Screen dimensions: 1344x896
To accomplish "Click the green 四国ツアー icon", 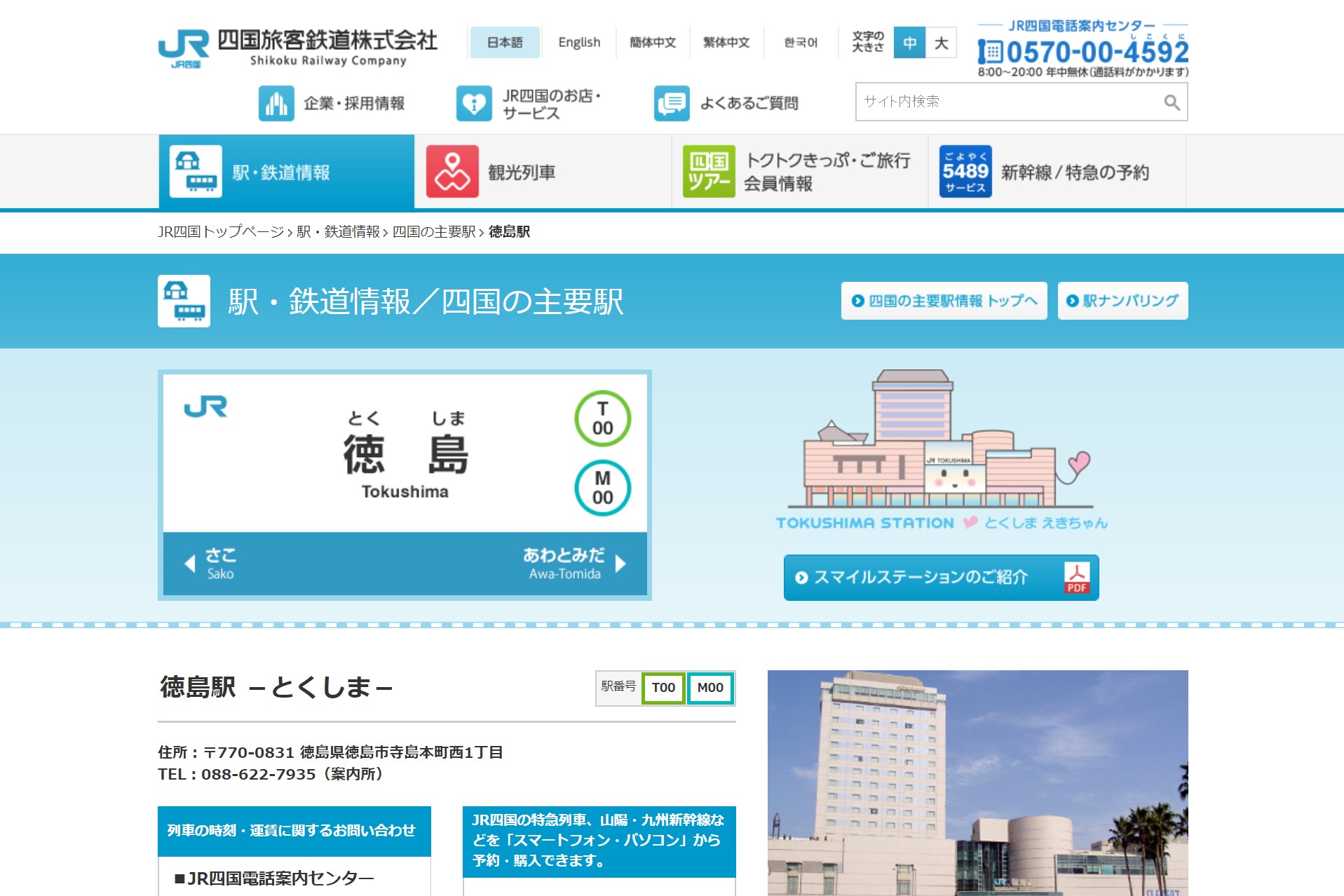I will (x=709, y=172).
